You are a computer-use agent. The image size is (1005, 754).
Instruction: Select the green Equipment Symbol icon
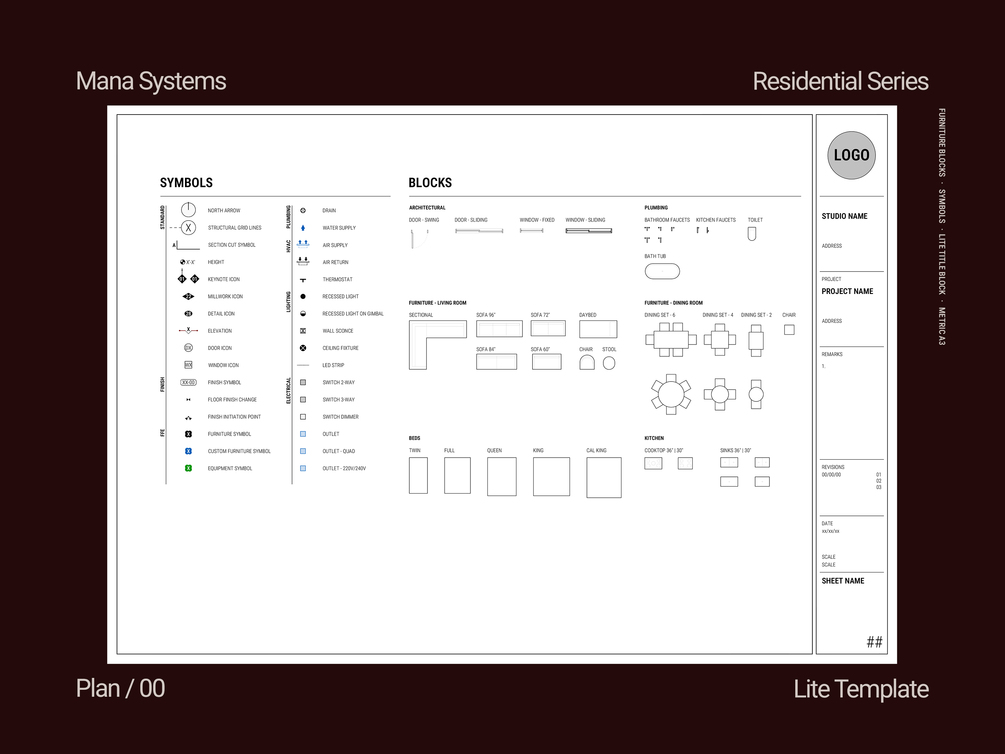pyautogui.click(x=188, y=468)
